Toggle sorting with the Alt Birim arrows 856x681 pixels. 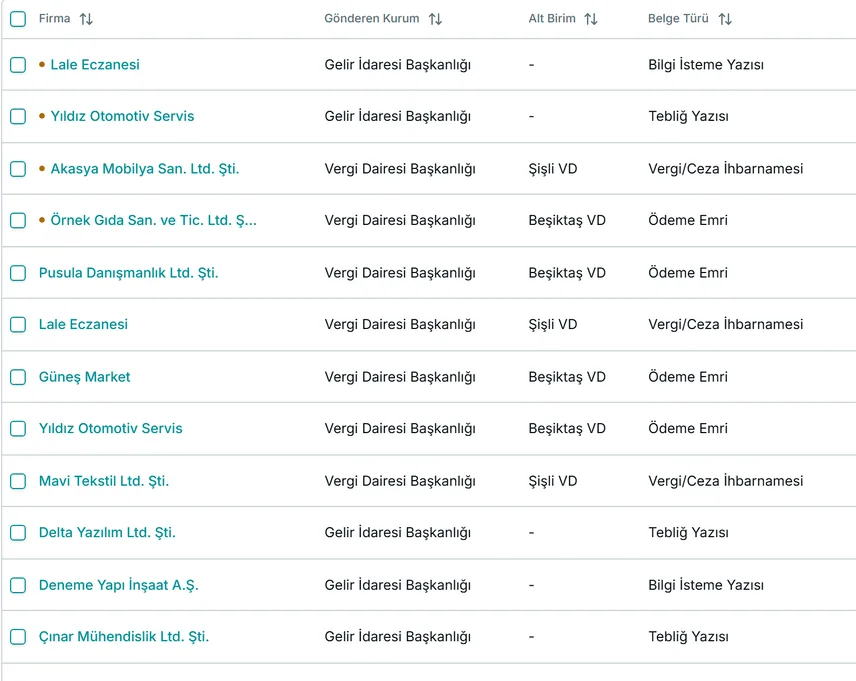(x=591, y=19)
